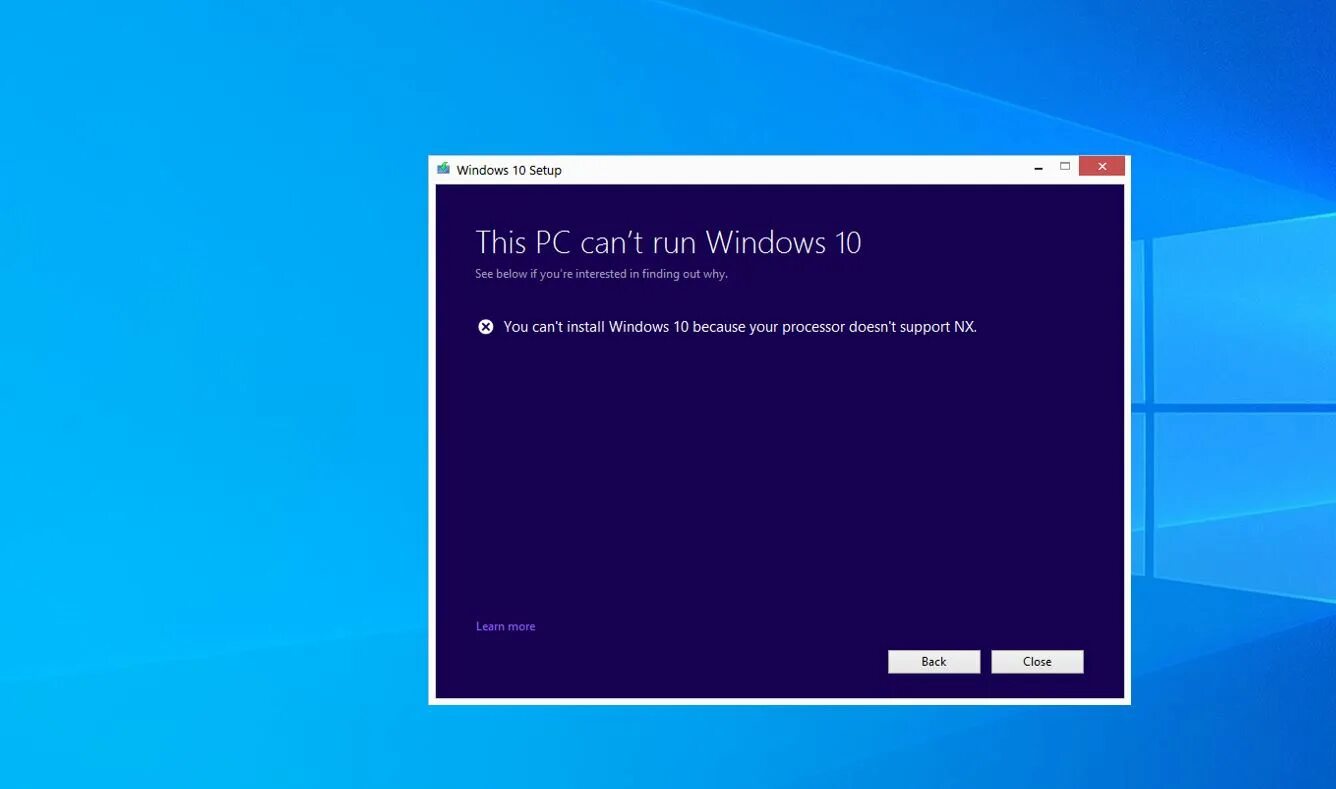The image size is (1336, 789).
Task: Click the error X icon beside the NX message
Action: click(485, 326)
